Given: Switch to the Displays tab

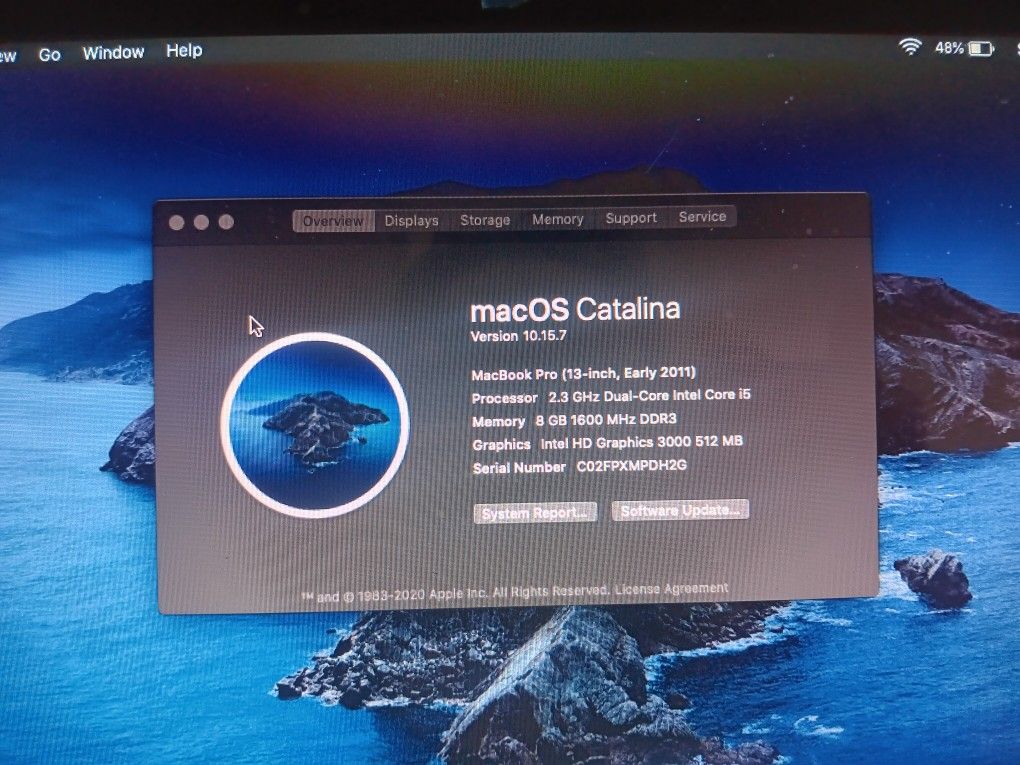Looking at the screenshot, I should click(411, 221).
